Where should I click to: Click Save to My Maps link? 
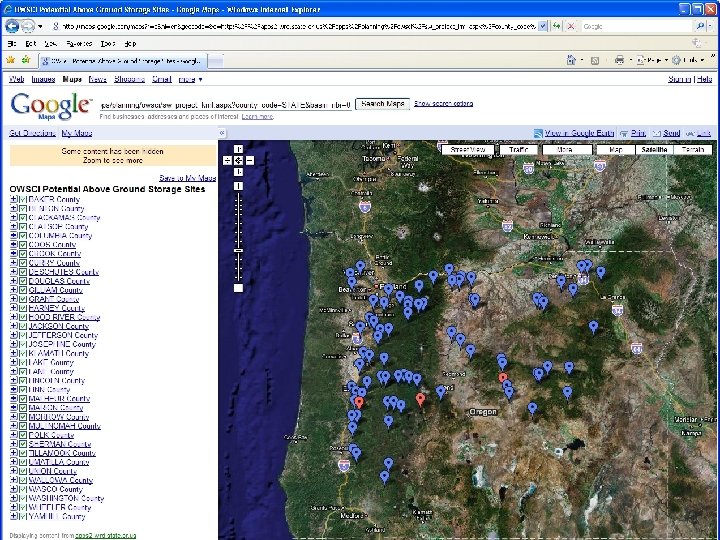tap(187, 178)
